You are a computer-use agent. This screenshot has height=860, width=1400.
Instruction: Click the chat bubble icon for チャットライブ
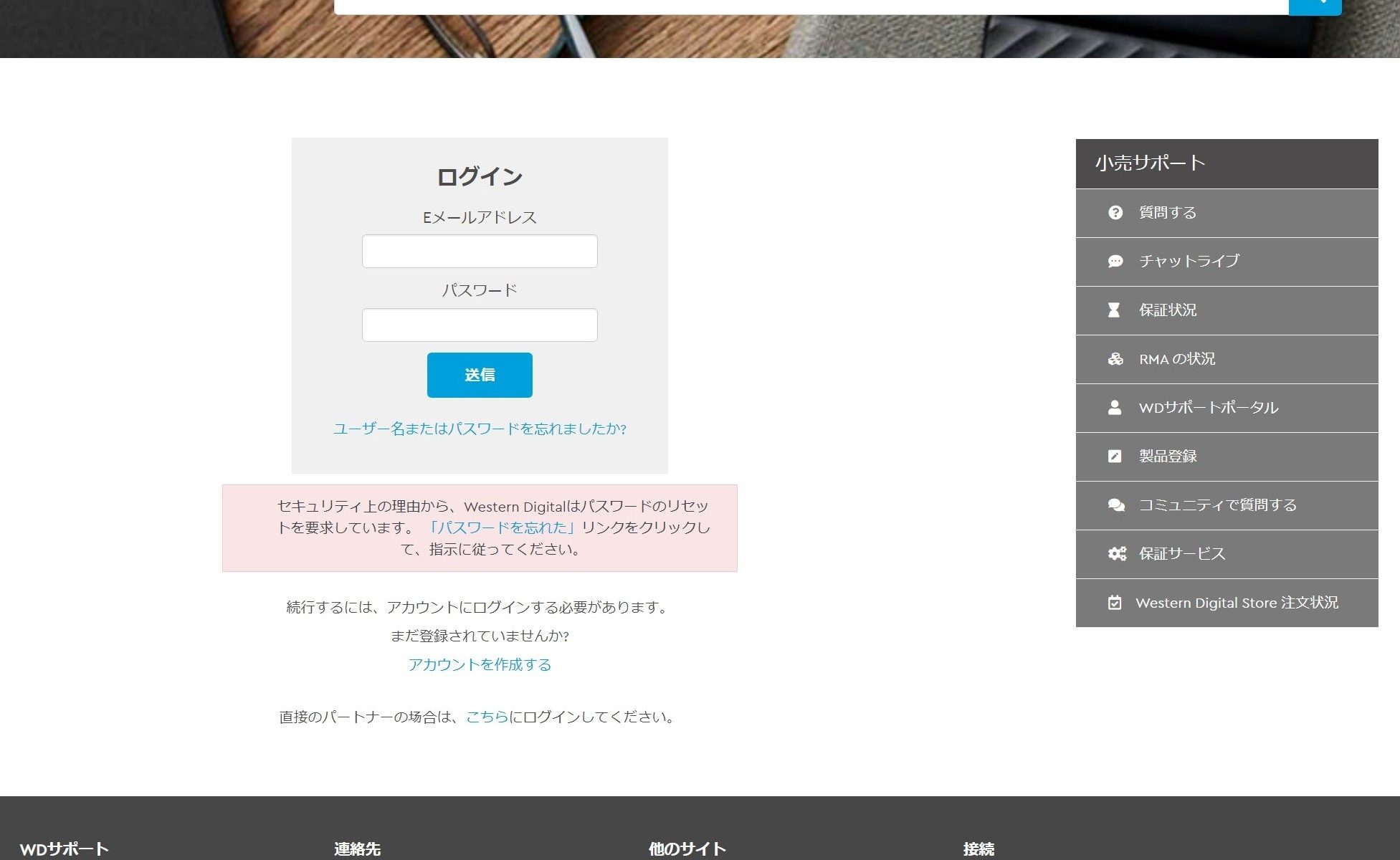[x=1115, y=262]
